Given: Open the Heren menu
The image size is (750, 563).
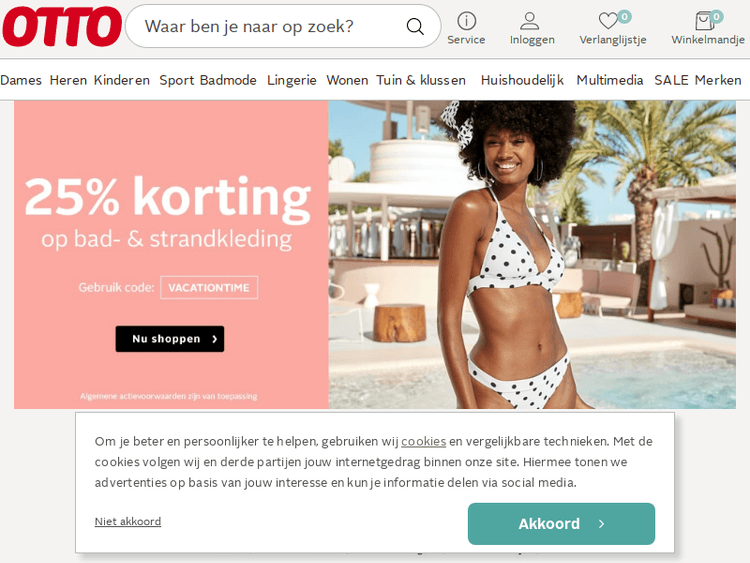Looking at the screenshot, I should click(68, 80).
